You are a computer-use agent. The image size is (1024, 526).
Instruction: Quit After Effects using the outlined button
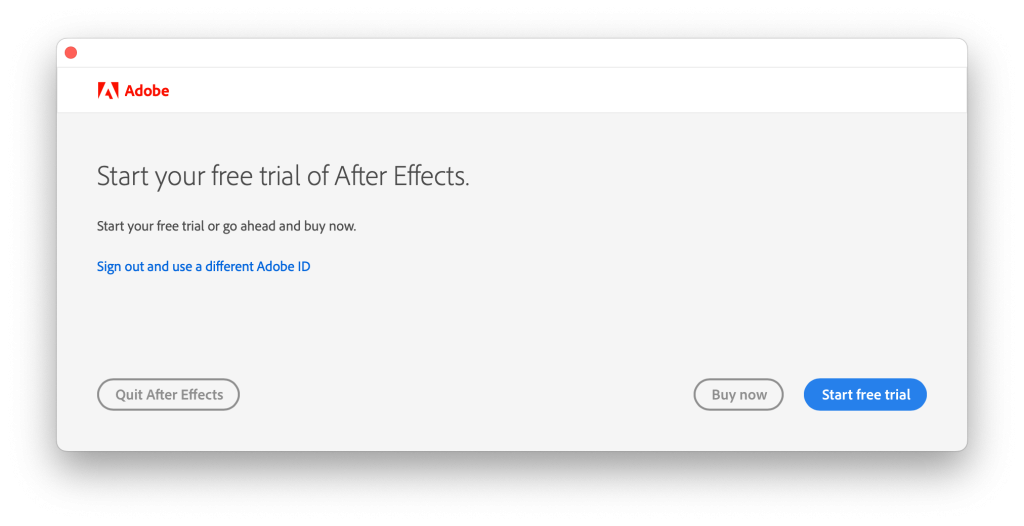tap(168, 395)
